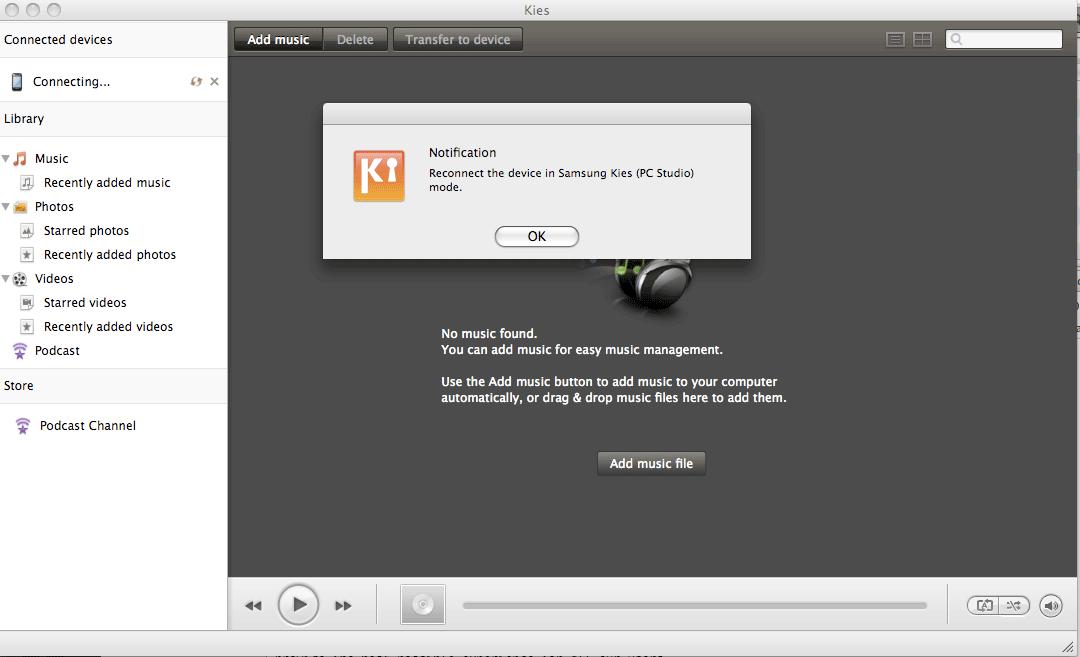Click the volume speaker icon
The image size is (1080, 657).
click(x=1050, y=605)
